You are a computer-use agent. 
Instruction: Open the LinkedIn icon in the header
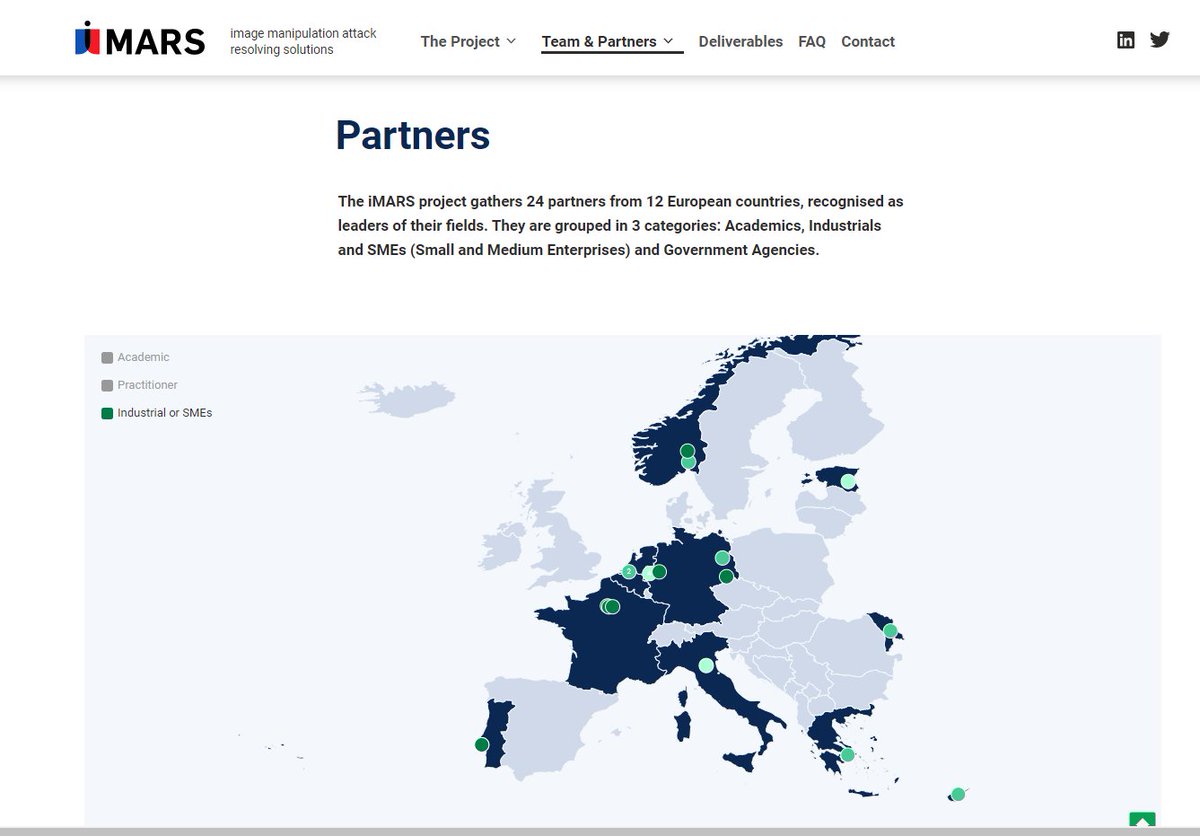coord(1125,39)
